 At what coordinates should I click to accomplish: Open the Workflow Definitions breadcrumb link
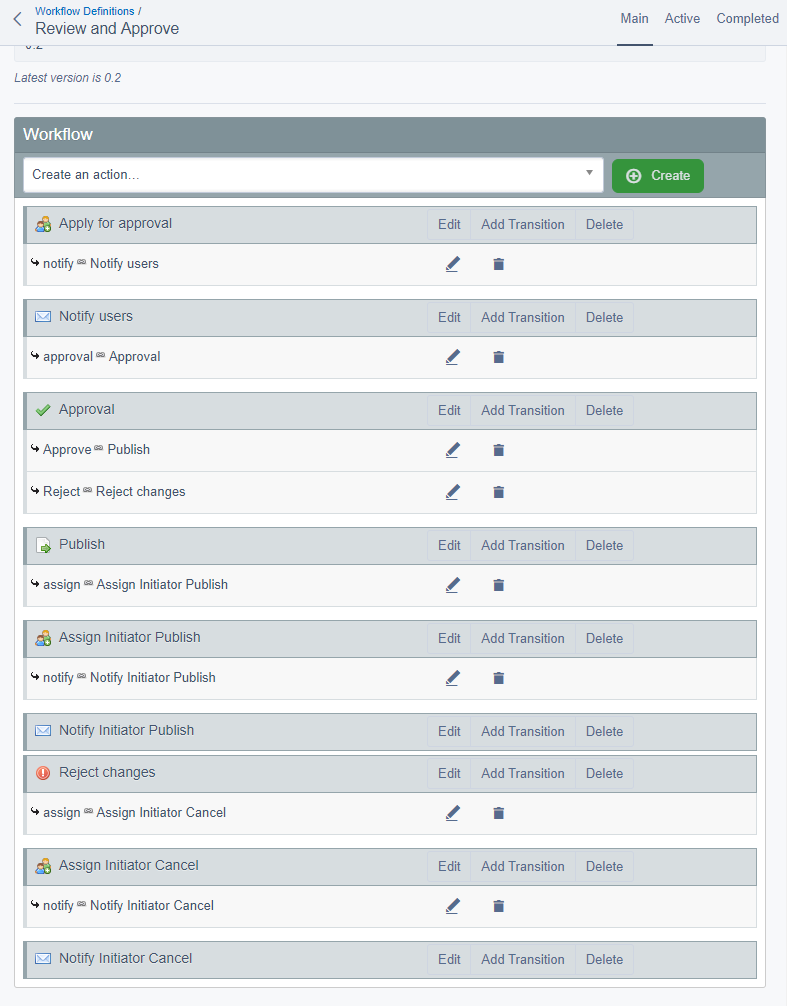point(85,10)
